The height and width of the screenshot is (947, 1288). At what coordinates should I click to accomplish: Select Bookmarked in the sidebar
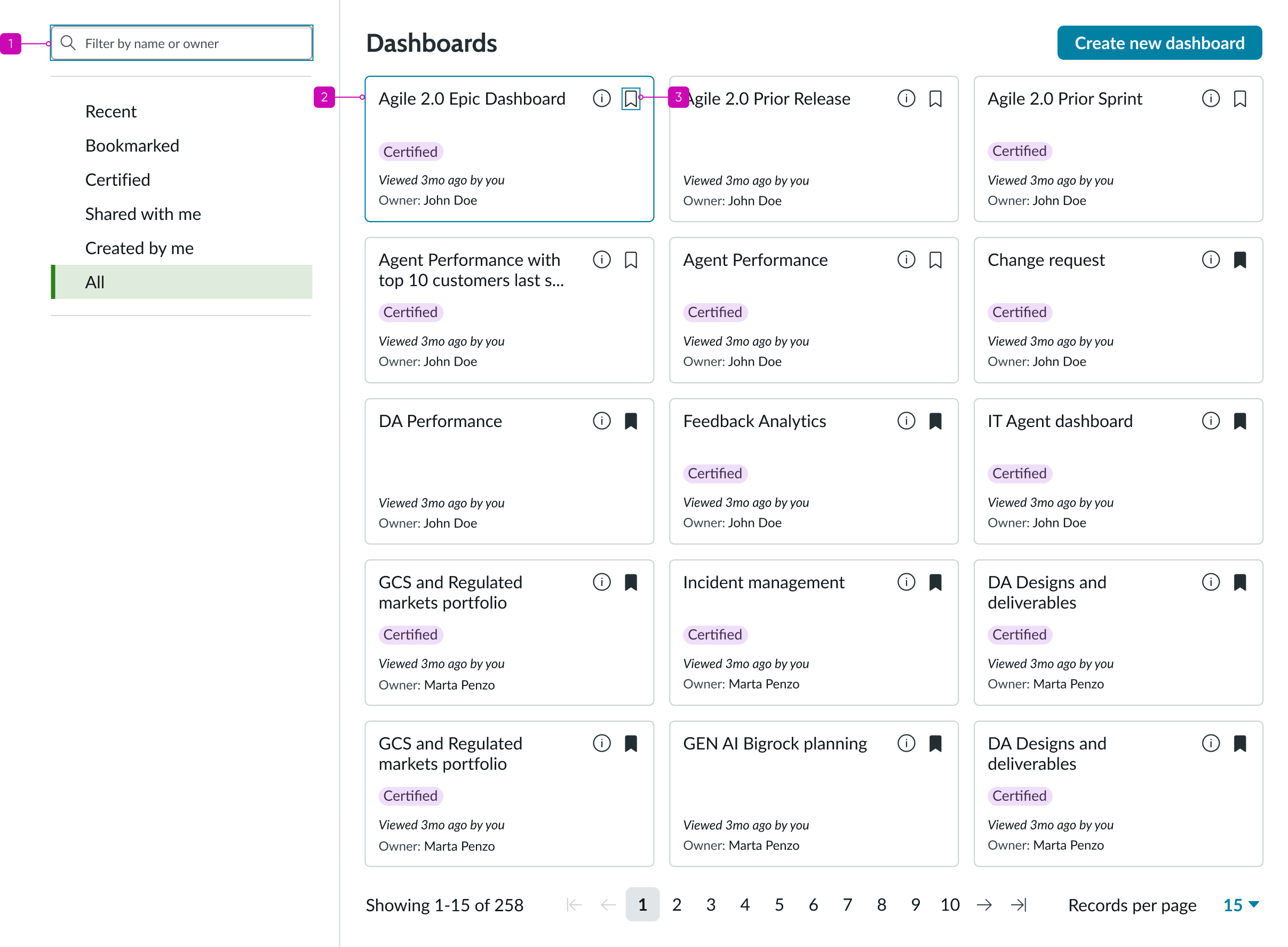point(132,145)
